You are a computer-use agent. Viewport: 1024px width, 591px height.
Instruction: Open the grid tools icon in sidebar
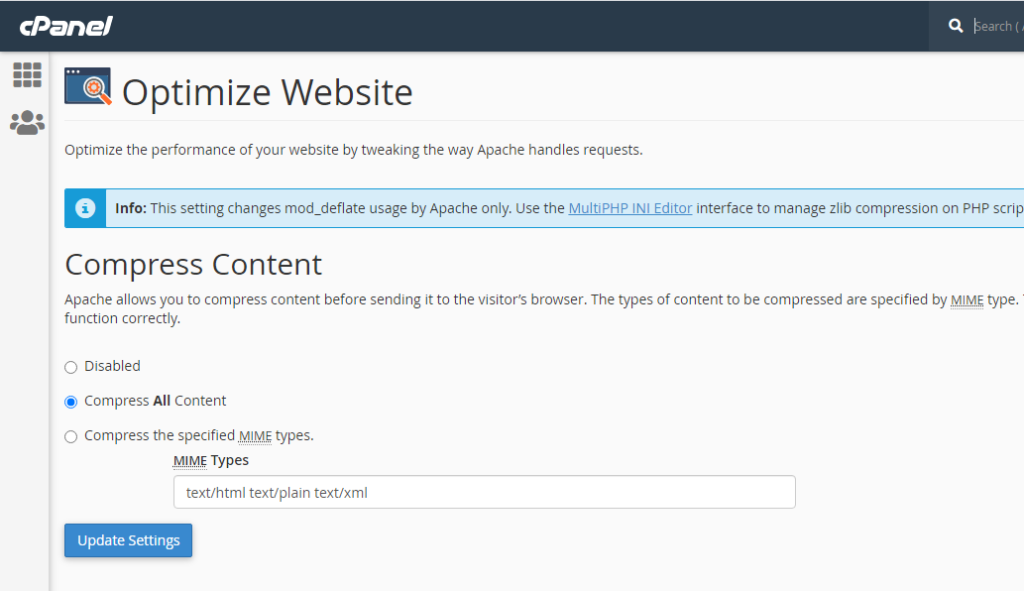click(27, 75)
